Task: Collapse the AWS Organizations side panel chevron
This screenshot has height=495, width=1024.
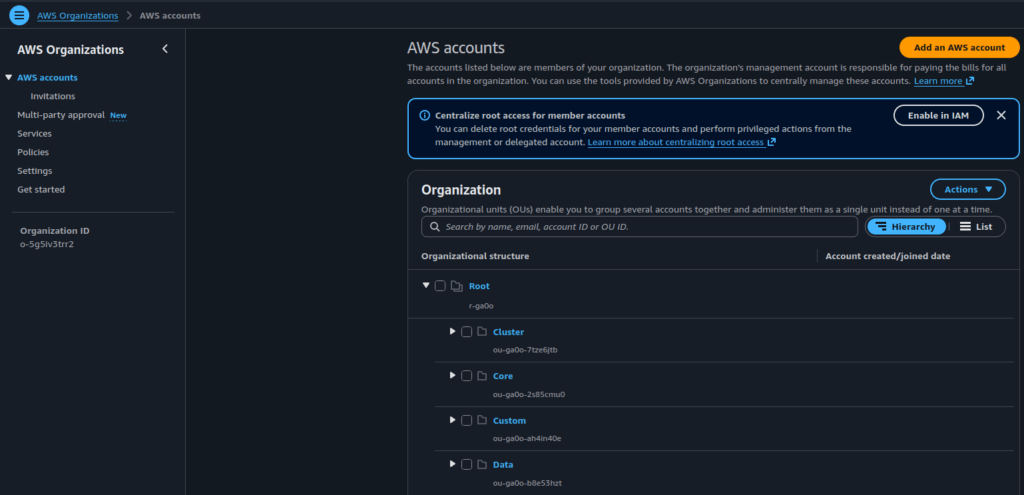Action: pyautogui.click(x=165, y=49)
